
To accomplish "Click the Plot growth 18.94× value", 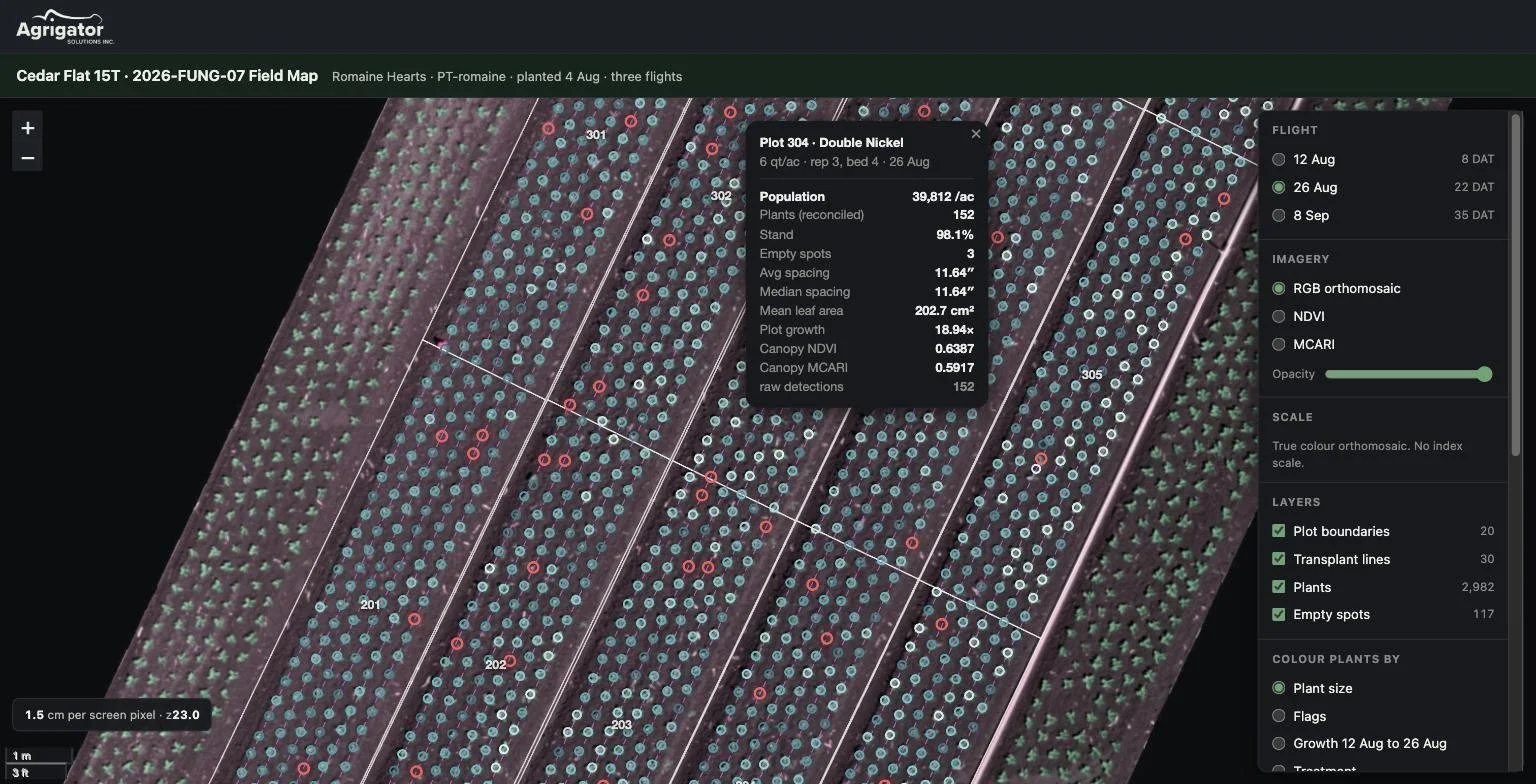I will pyautogui.click(x=954, y=330).
